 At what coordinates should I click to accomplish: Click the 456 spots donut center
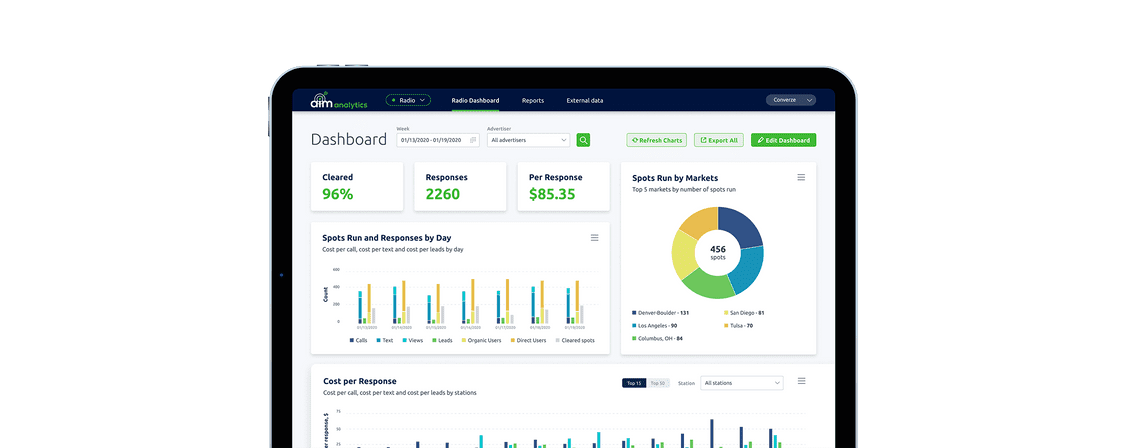pyautogui.click(x=718, y=252)
